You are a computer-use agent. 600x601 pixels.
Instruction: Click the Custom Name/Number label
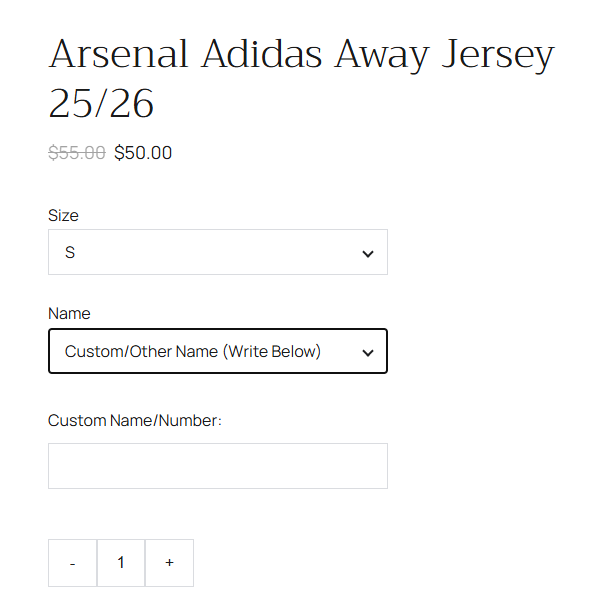click(x=134, y=420)
